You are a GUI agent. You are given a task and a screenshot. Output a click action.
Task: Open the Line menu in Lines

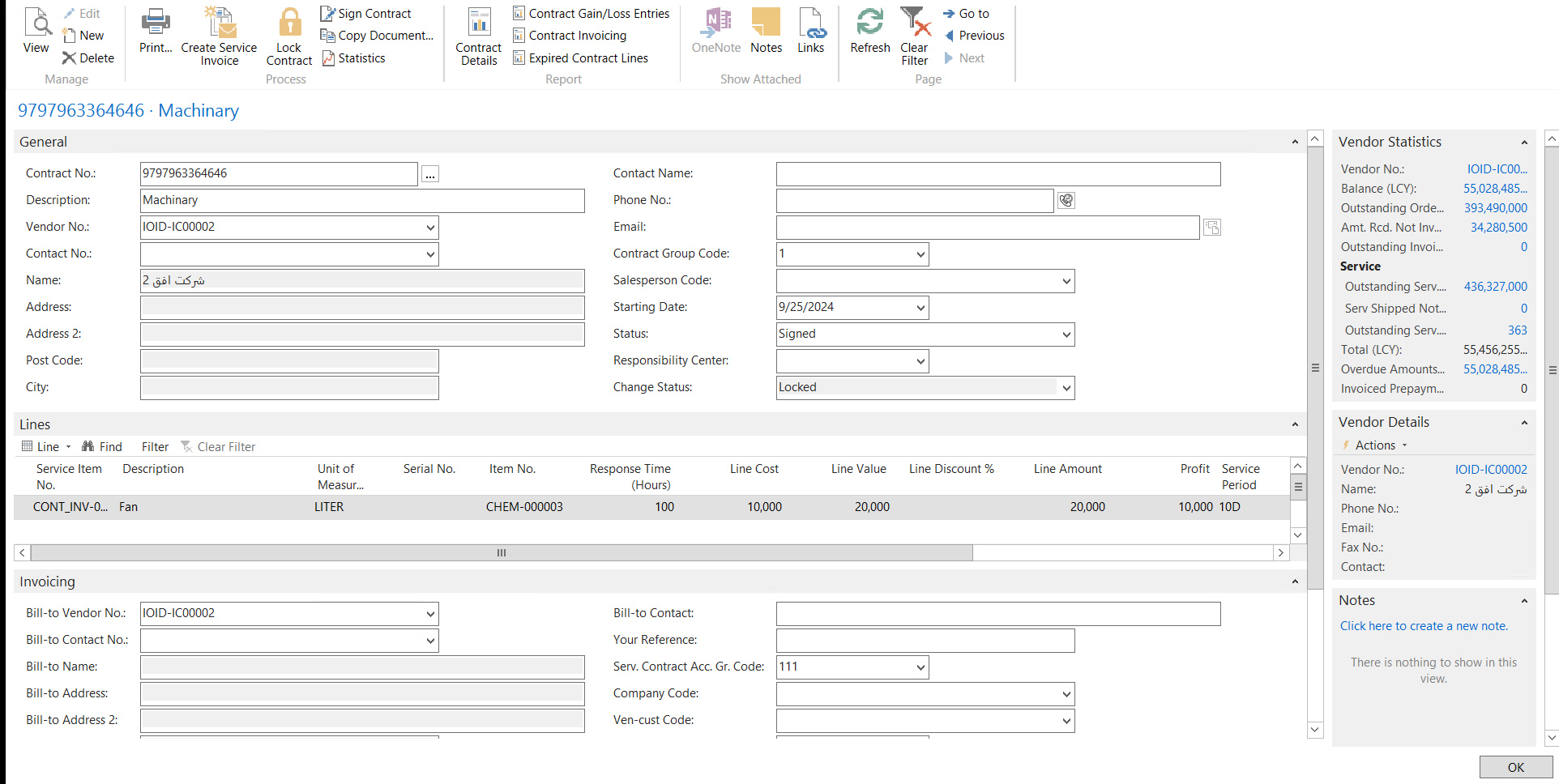[46, 447]
